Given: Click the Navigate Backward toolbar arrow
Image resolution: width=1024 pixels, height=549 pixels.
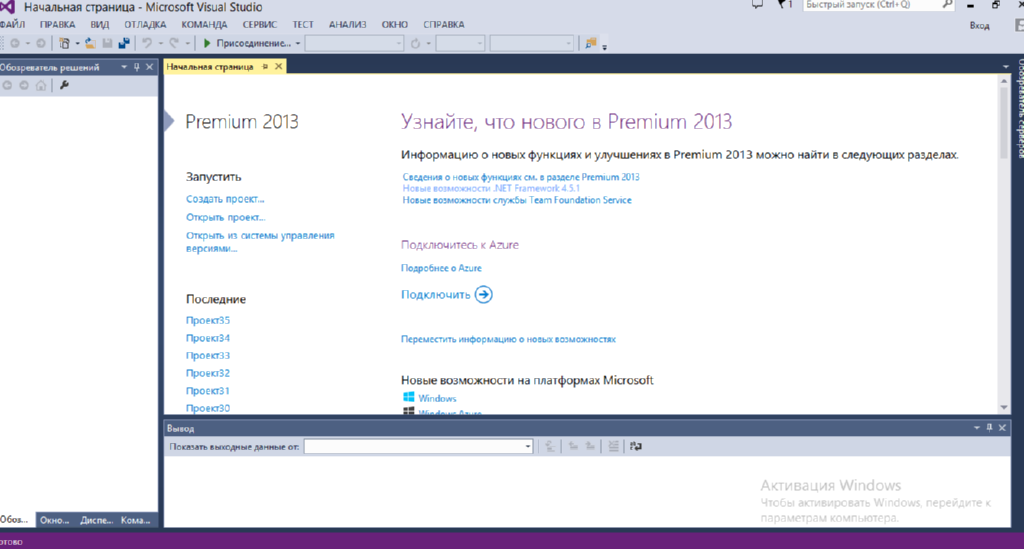Looking at the screenshot, I should [14, 43].
